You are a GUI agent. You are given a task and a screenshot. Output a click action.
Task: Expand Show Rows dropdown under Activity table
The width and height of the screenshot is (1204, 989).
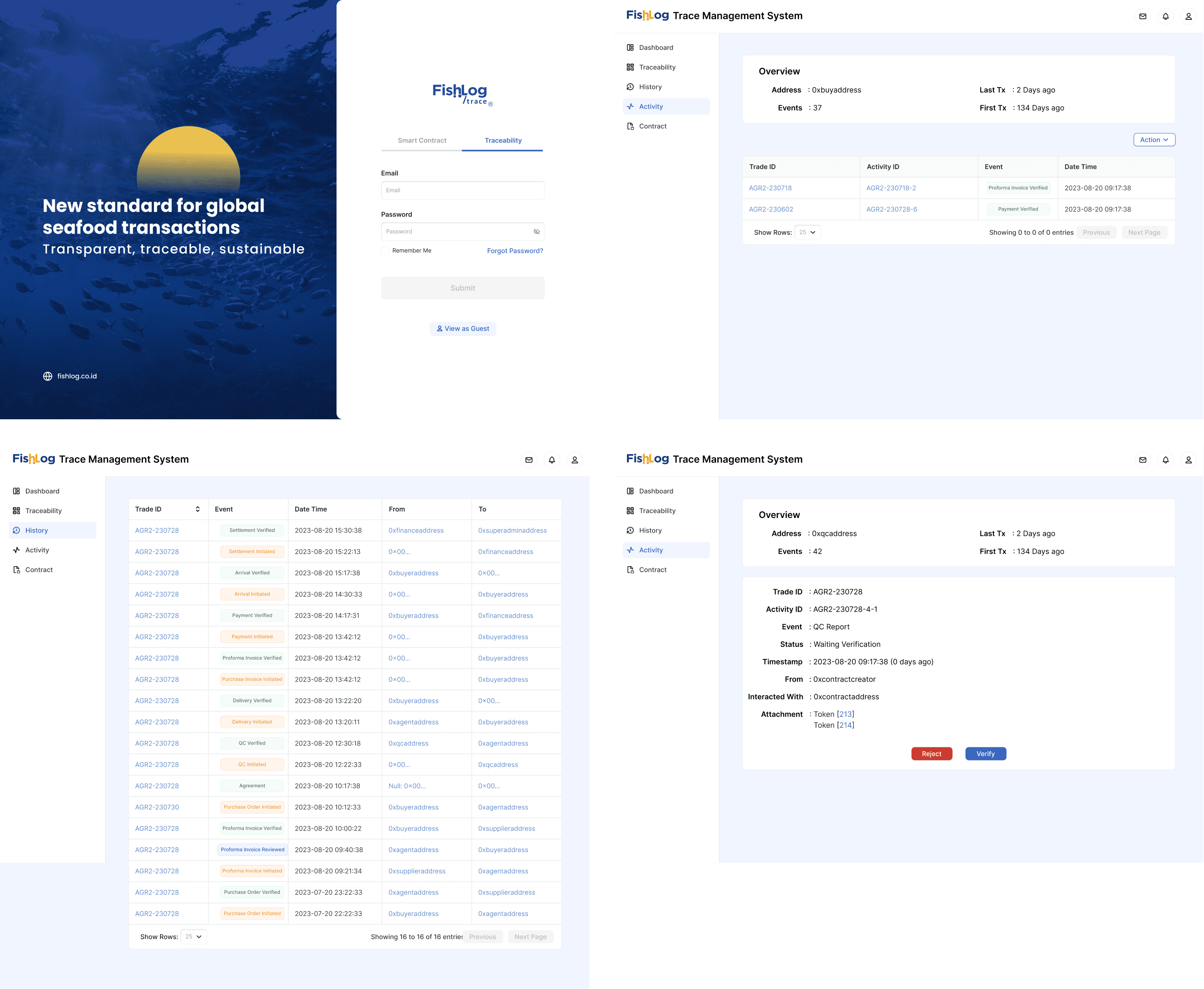click(x=807, y=232)
